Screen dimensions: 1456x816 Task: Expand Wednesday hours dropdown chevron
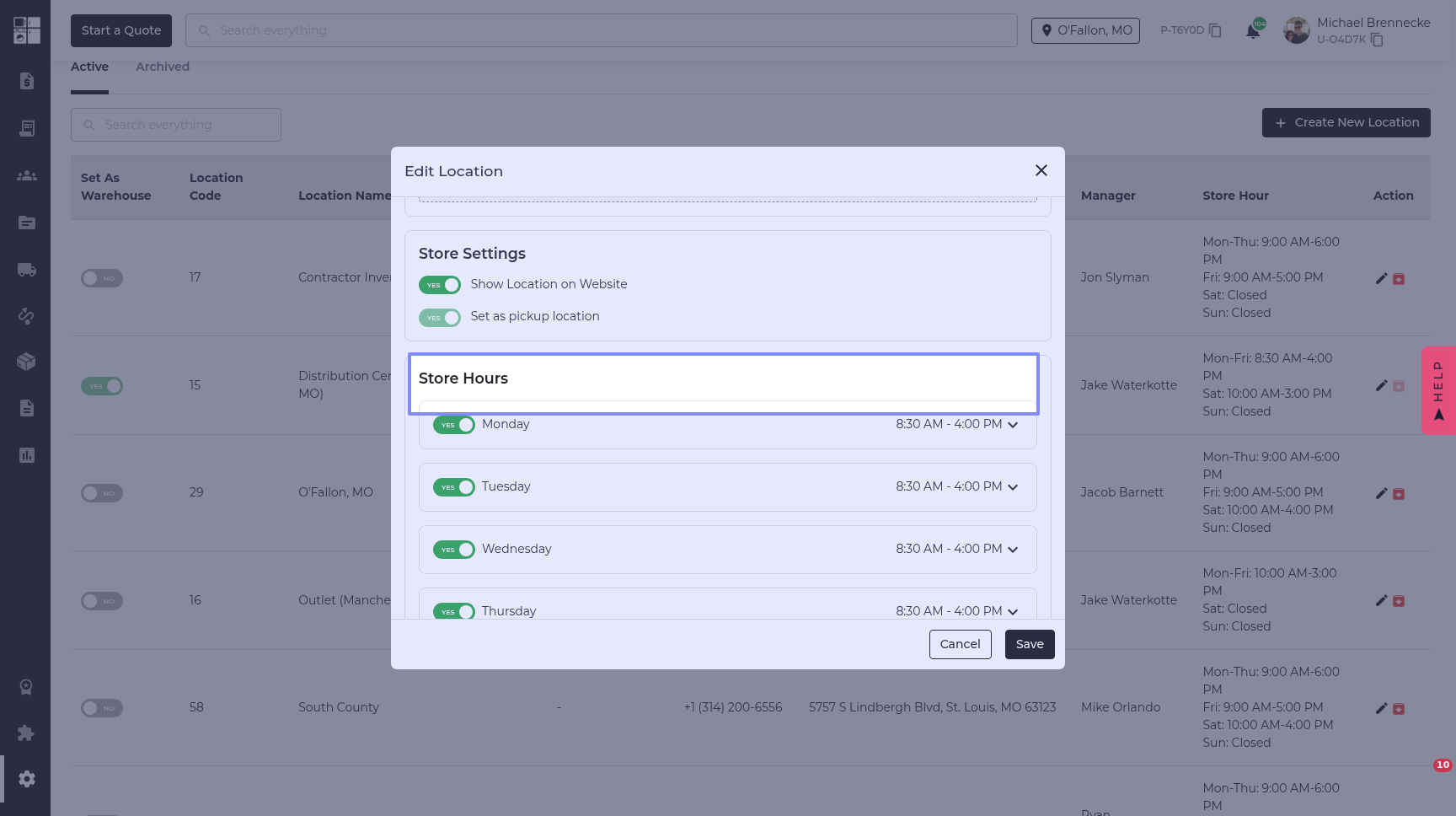1013,550
